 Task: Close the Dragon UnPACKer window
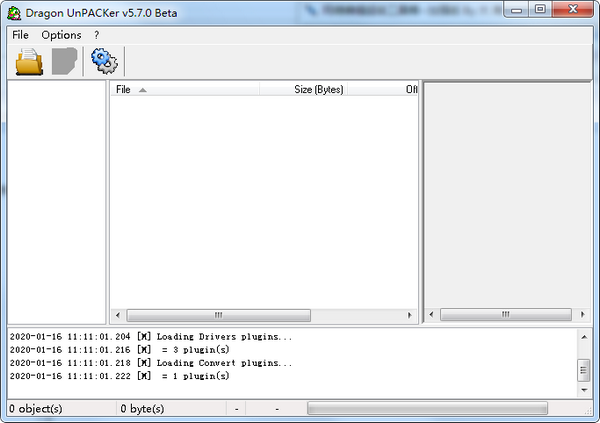tap(573, 10)
